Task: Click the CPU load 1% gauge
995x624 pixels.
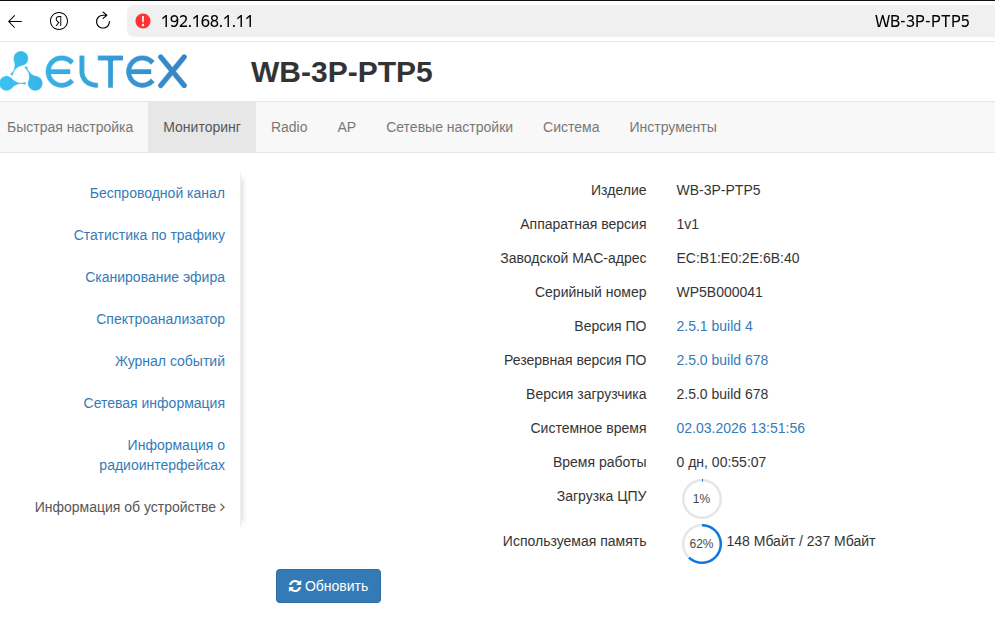Action: pos(702,499)
